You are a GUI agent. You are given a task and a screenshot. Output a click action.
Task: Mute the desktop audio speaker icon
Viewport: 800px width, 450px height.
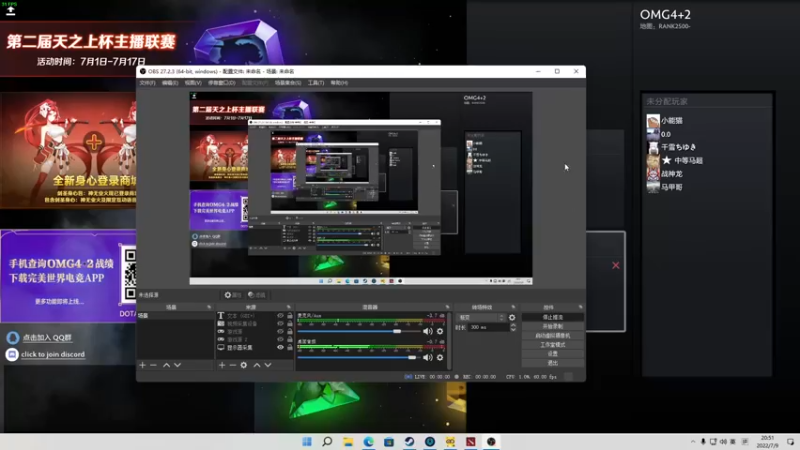point(428,358)
